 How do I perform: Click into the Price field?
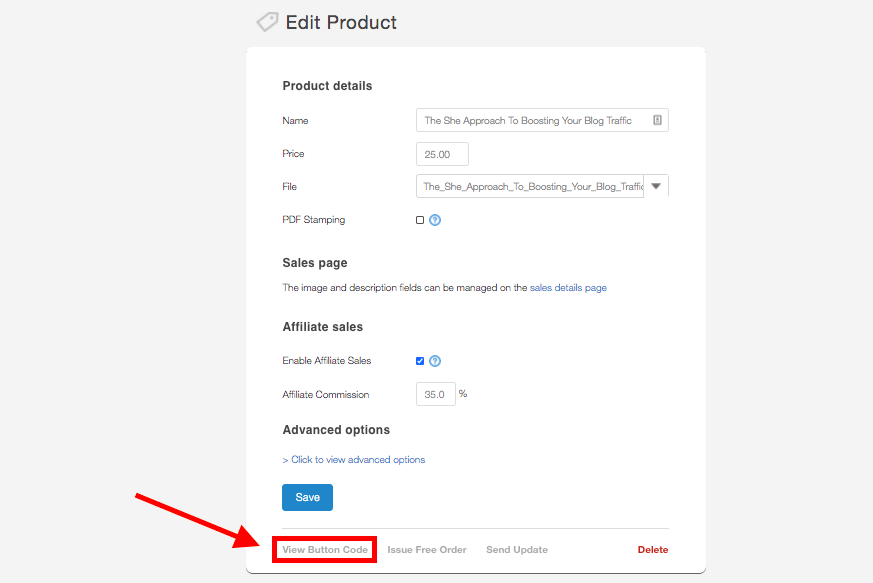tap(442, 154)
